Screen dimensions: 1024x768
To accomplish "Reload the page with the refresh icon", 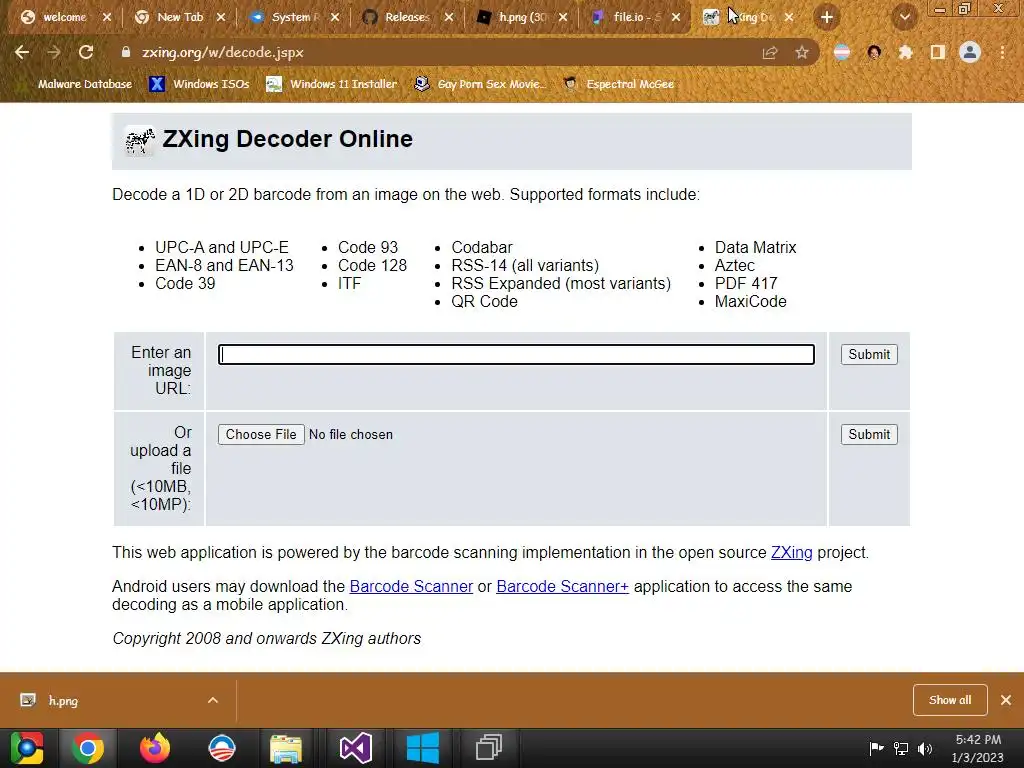I will (86, 52).
